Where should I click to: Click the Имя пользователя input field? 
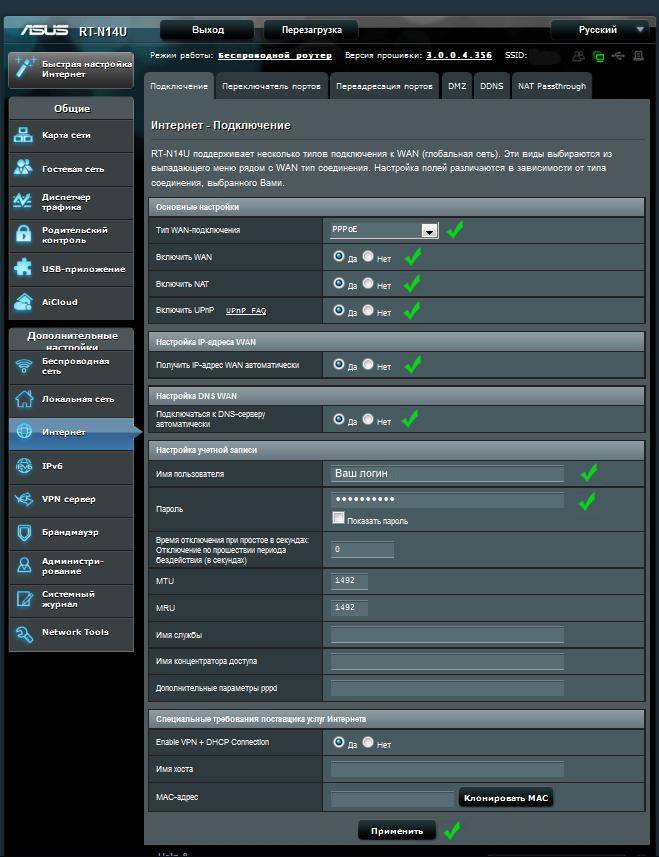(447, 473)
